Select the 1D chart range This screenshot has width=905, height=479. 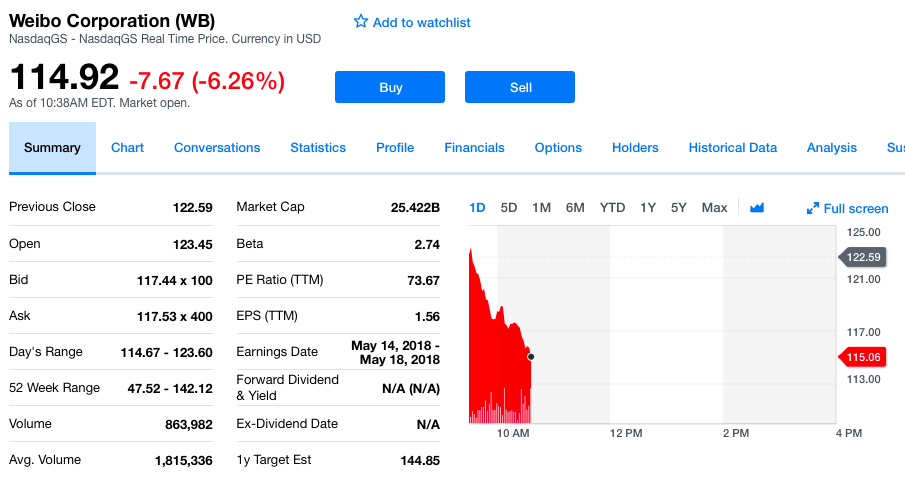pos(477,208)
